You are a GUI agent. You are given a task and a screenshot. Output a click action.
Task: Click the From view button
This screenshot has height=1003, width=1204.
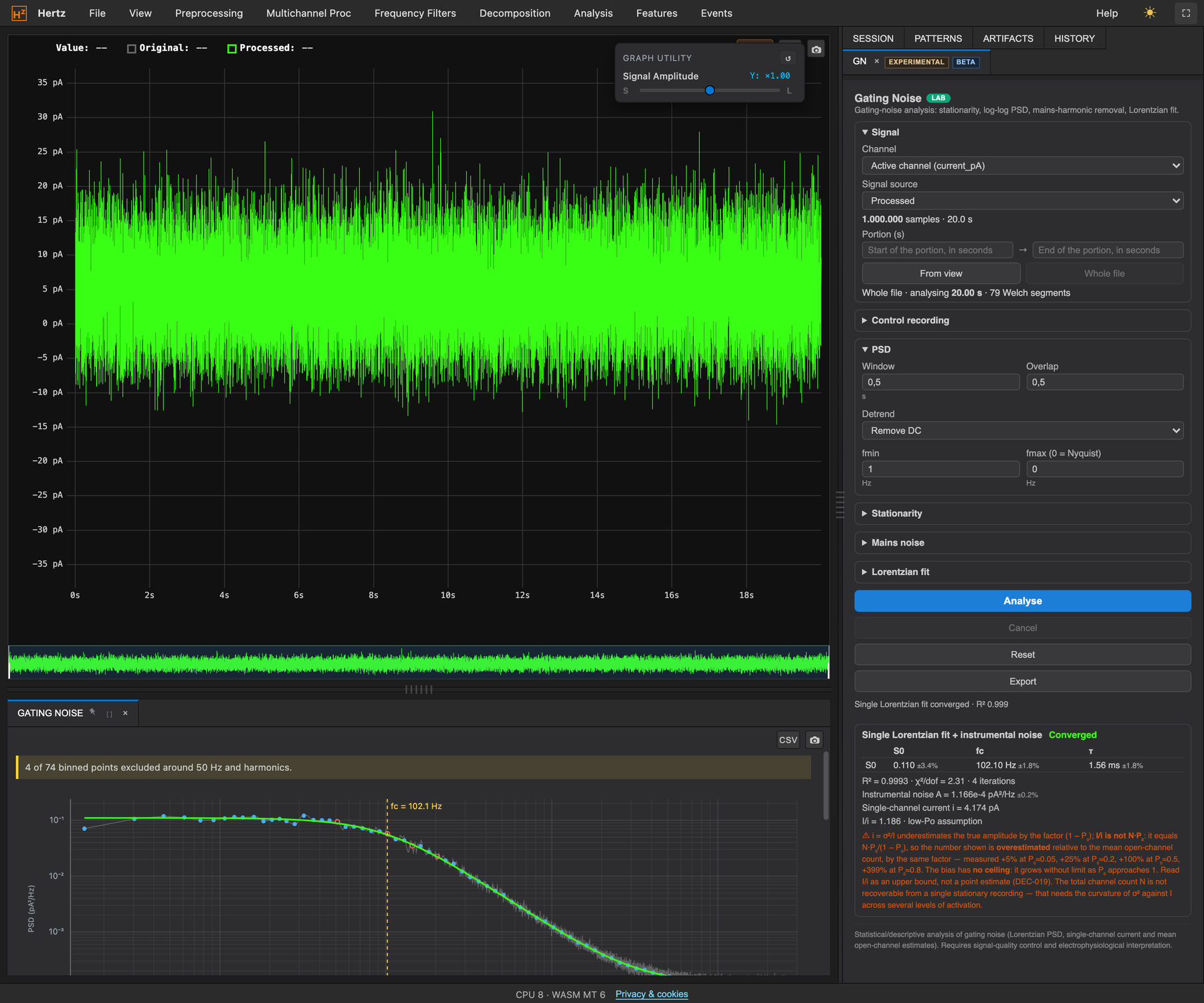click(x=940, y=273)
